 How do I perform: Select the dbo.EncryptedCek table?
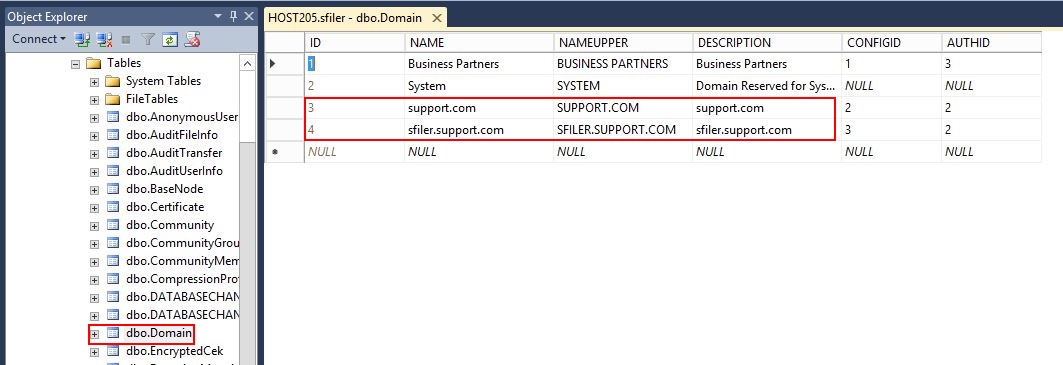(x=174, y=351)
